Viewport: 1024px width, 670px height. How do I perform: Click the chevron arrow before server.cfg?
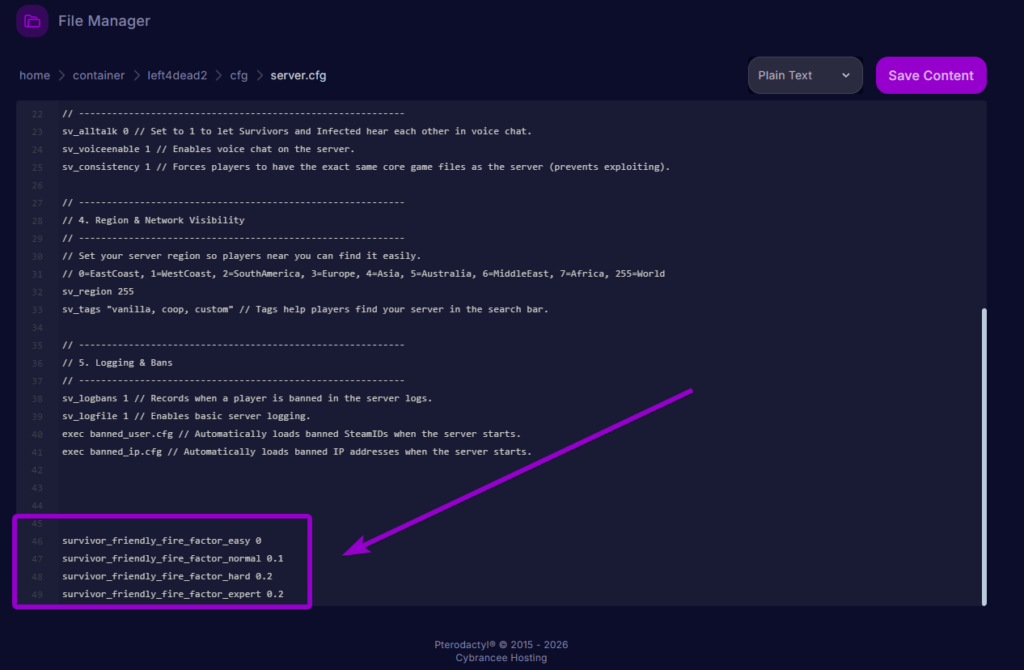coord(261,75)
